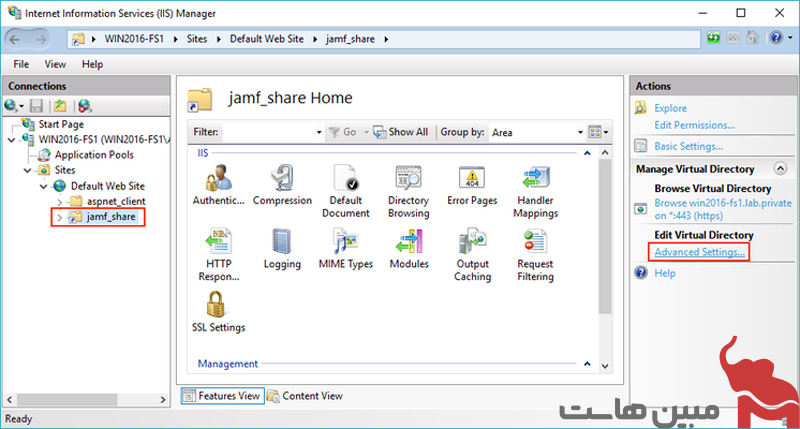Expand the jamf_share tree node arrow
The width and height of the screenshot is (800, 429).
[60, 217]
